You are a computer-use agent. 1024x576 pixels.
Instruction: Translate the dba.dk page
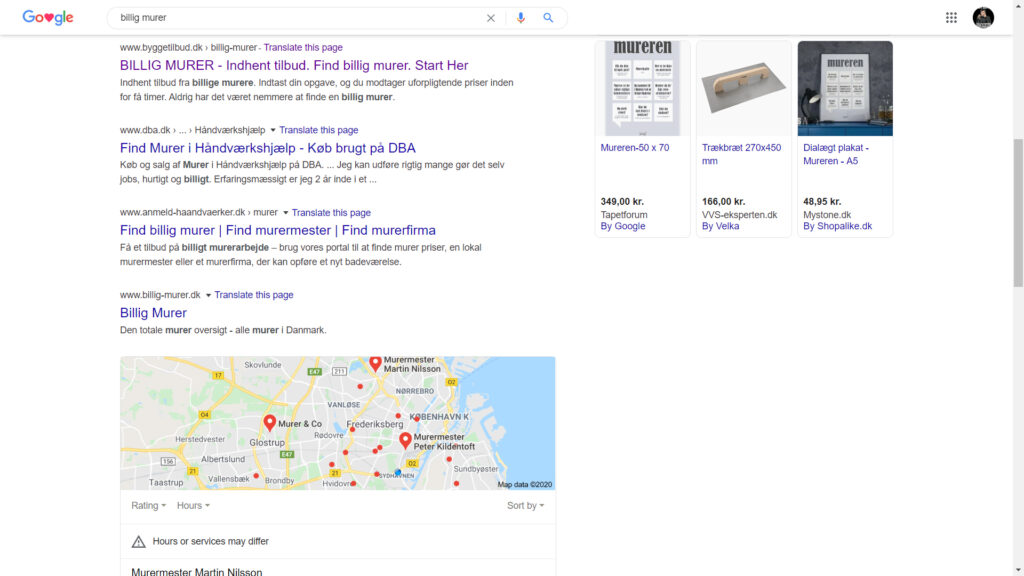click(x=319, y=130)
